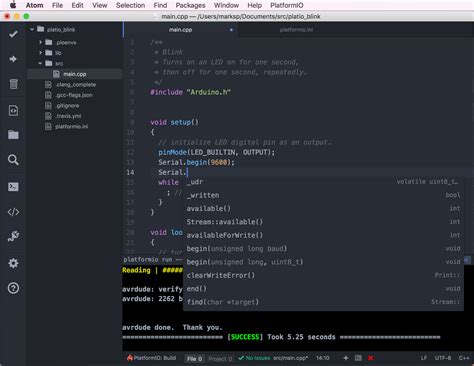Click PlatformIO: Build in status bar
The image size is (474, 366).
[x=151, y=358]
